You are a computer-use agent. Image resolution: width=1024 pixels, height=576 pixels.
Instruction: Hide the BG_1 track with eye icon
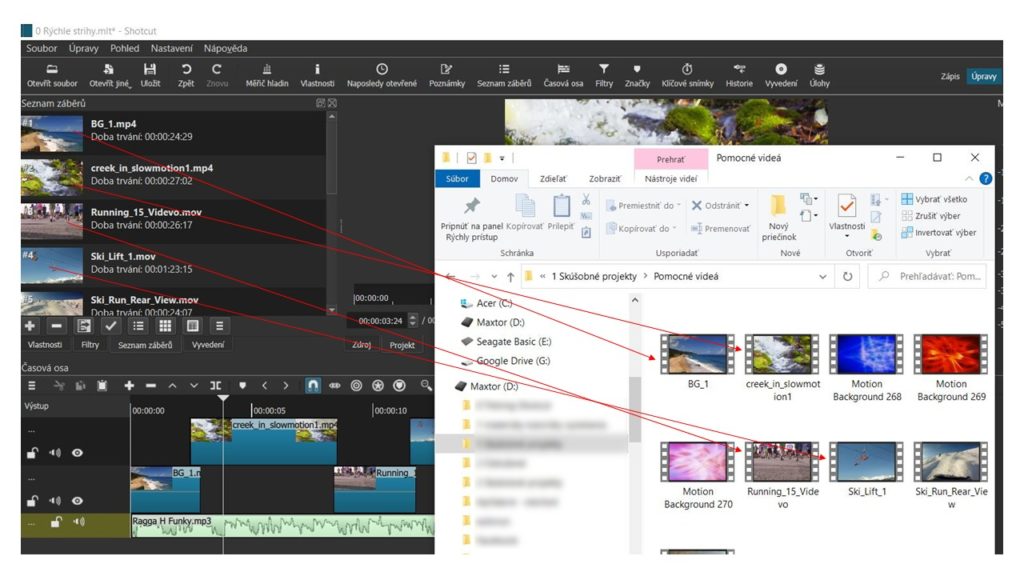pos(77,501)
